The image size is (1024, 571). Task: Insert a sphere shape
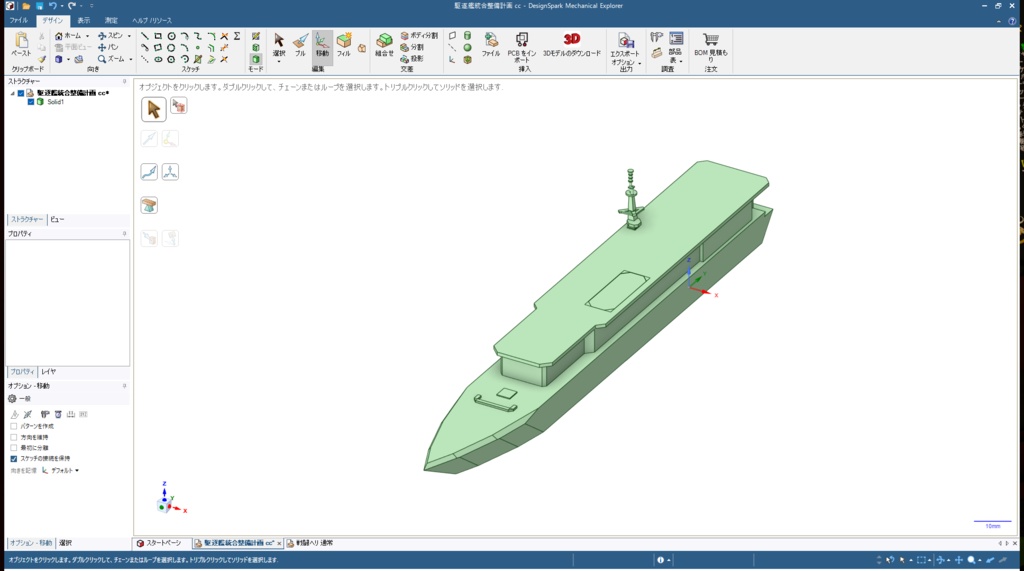click(x=468, y=47)
